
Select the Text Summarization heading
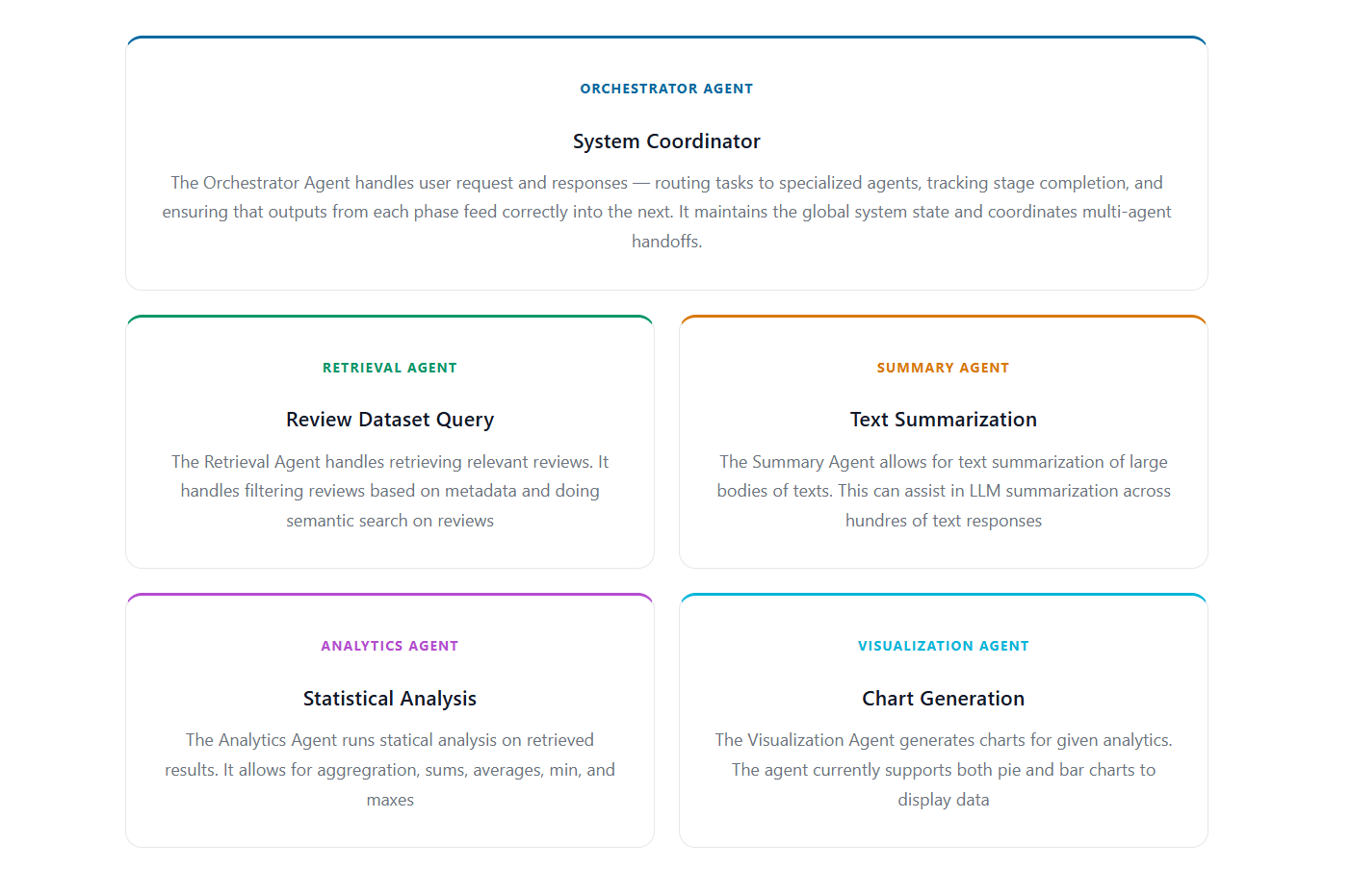point(944,420)
